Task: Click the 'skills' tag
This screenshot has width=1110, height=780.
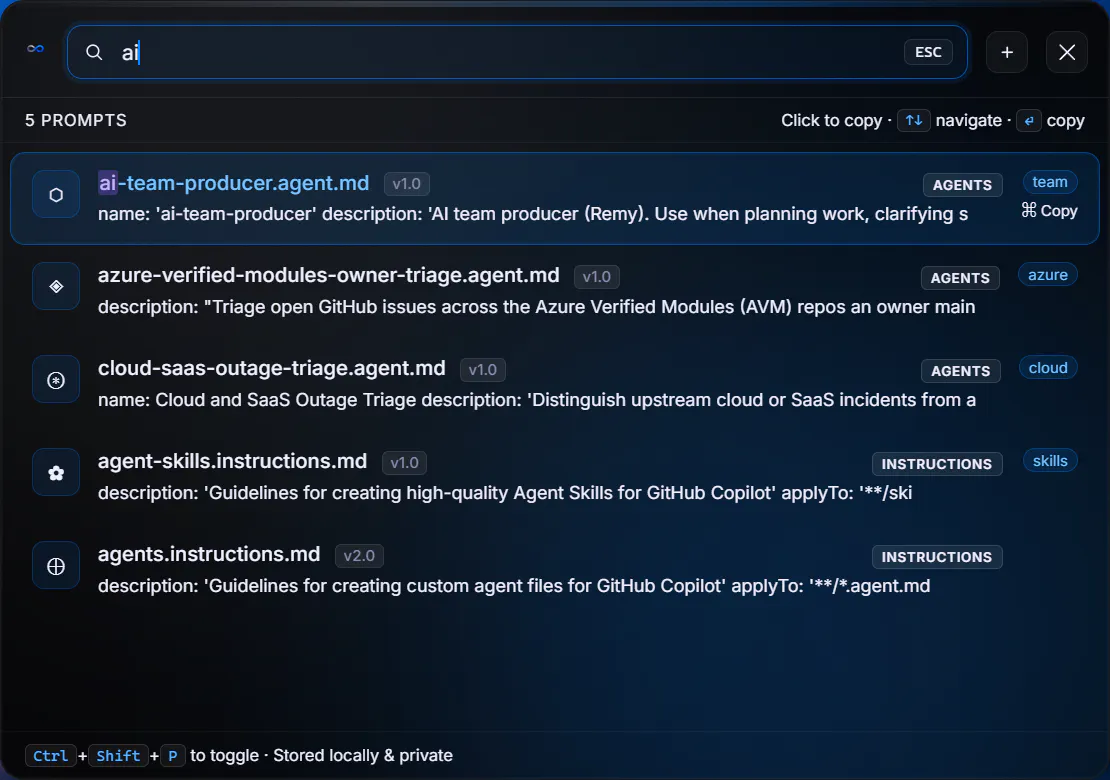Action: click(1050, 461)
